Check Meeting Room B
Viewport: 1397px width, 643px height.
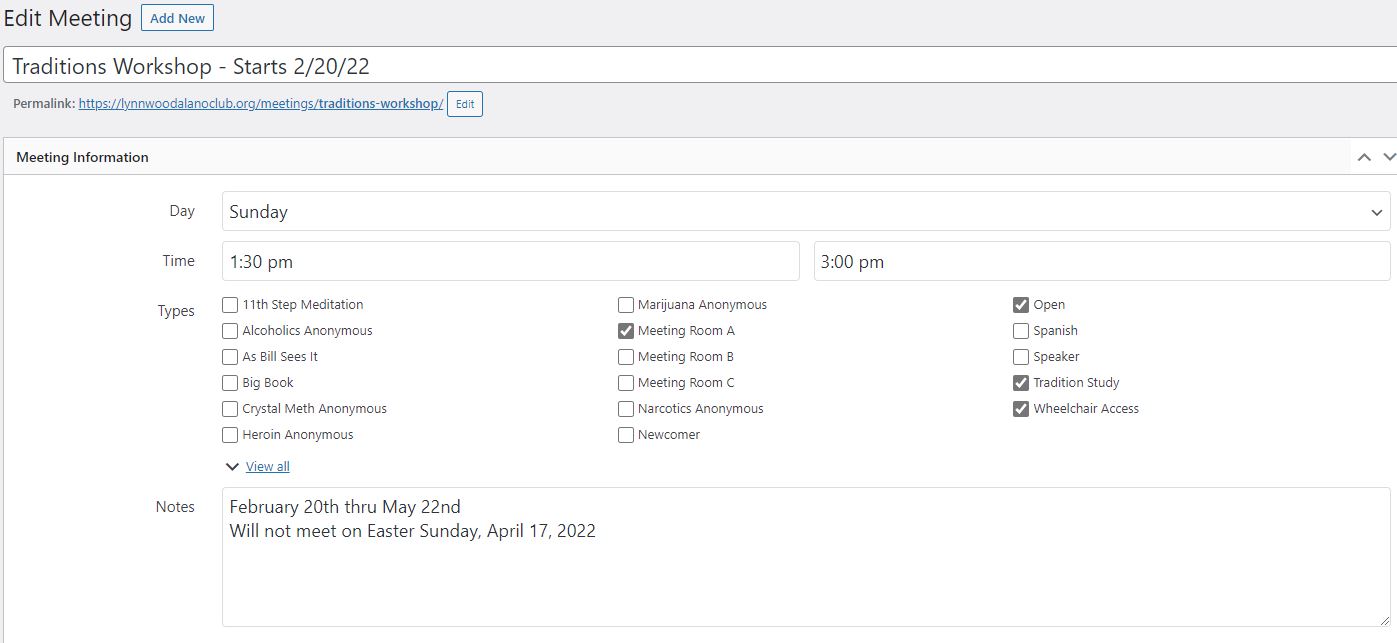click(626, 357)
